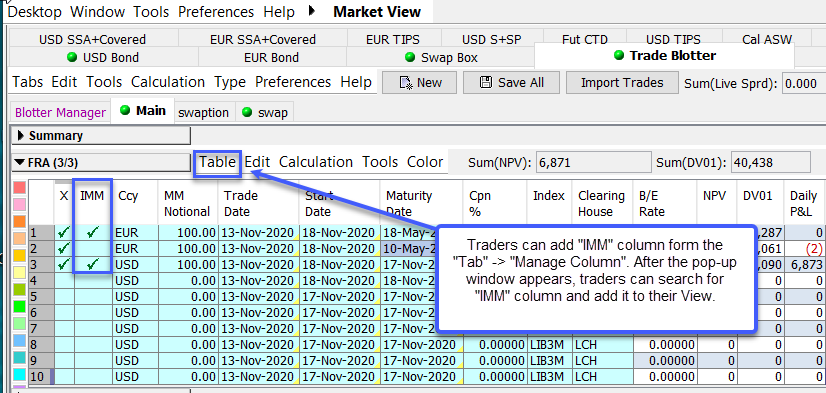Image resolution: width=826 pixels, height=393 pixels.
Task: Switch to the USD SSA+Covered tab
Action: (92, 40)
